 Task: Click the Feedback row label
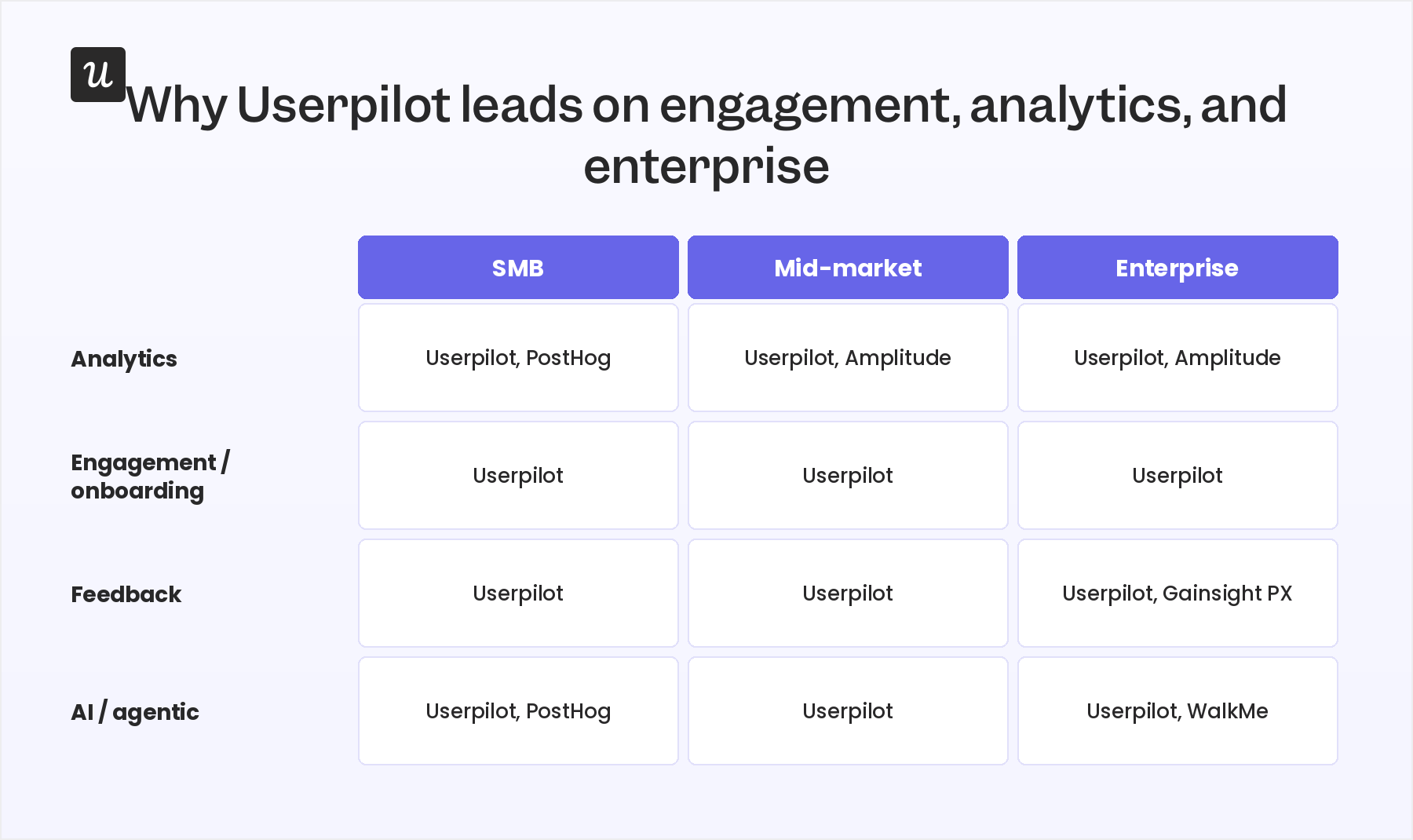coord(126,594)
